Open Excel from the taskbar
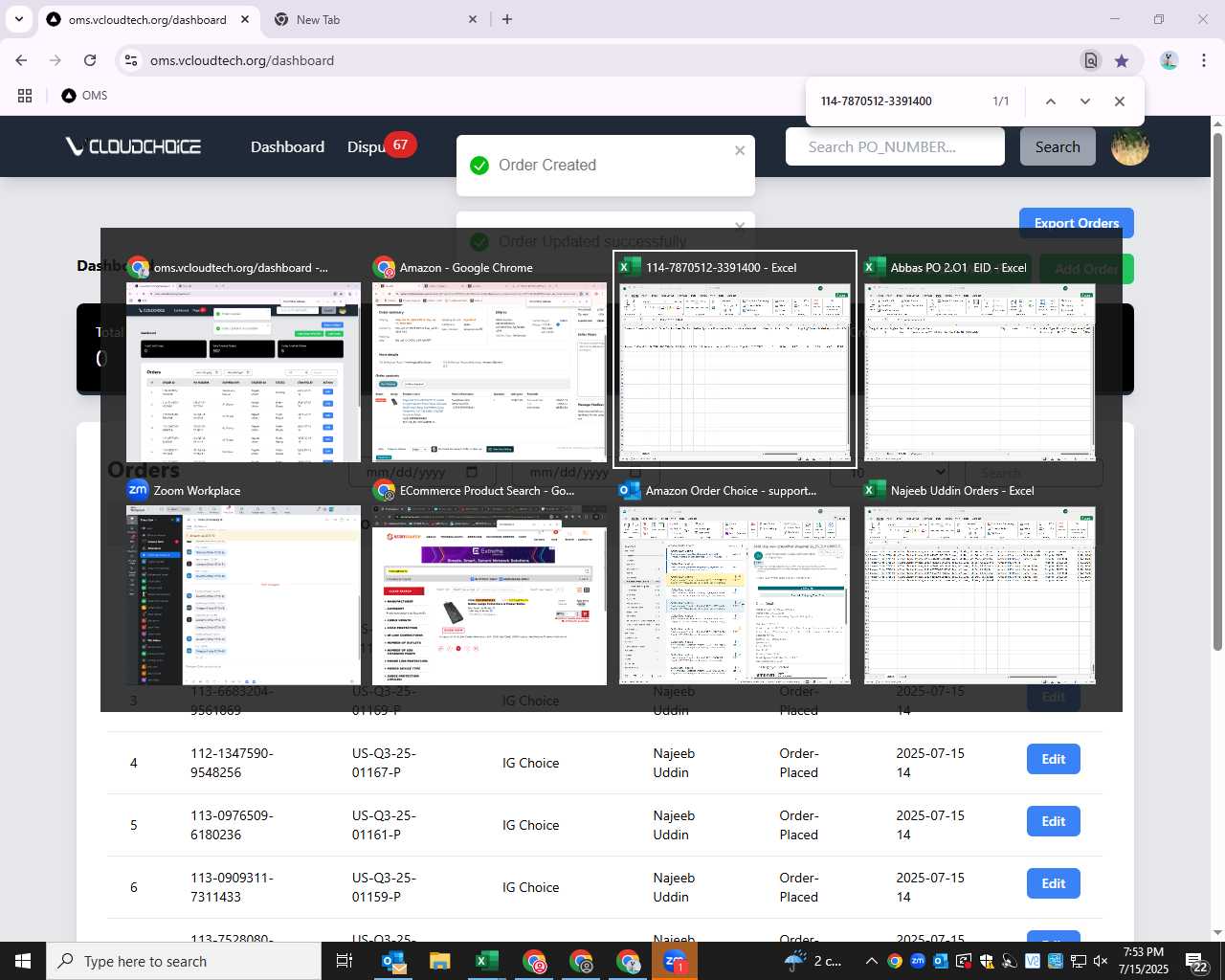 click(x=486, y=961)
